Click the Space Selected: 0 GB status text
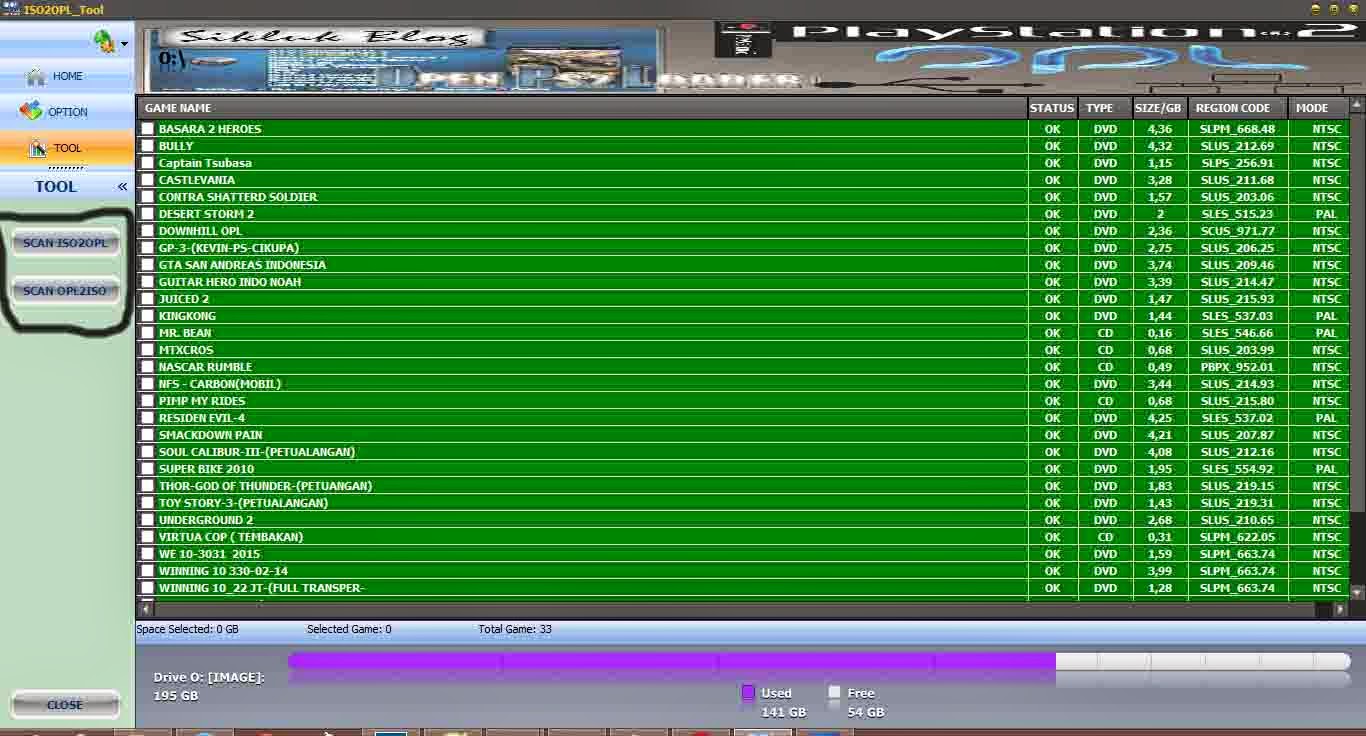Image resolution: width=1366 pixels, height=736 pixels. 188,630
